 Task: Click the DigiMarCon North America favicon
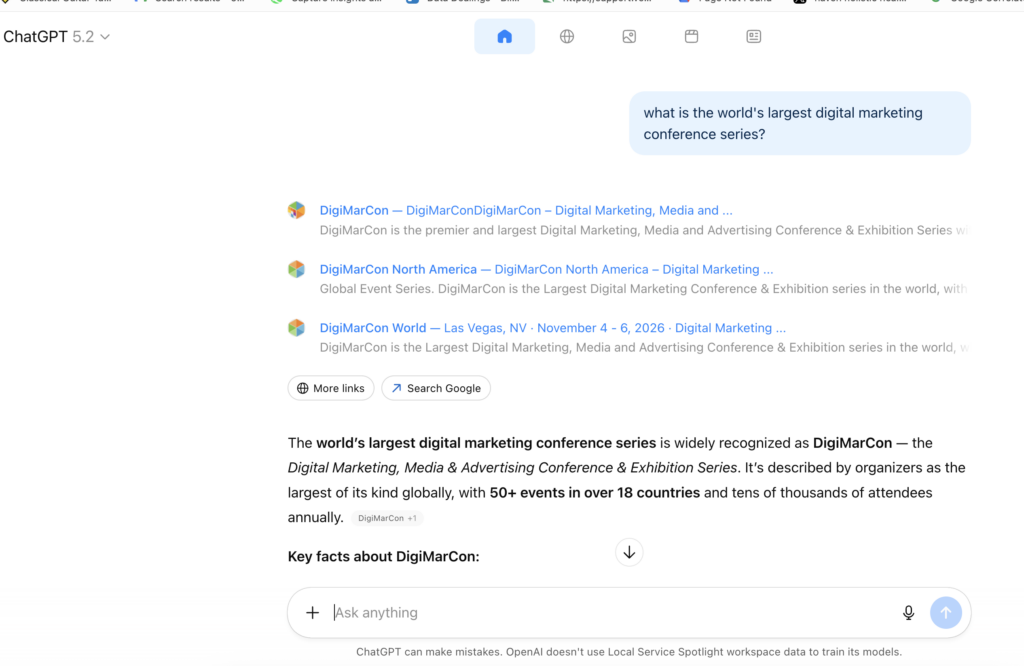(296, 269)
